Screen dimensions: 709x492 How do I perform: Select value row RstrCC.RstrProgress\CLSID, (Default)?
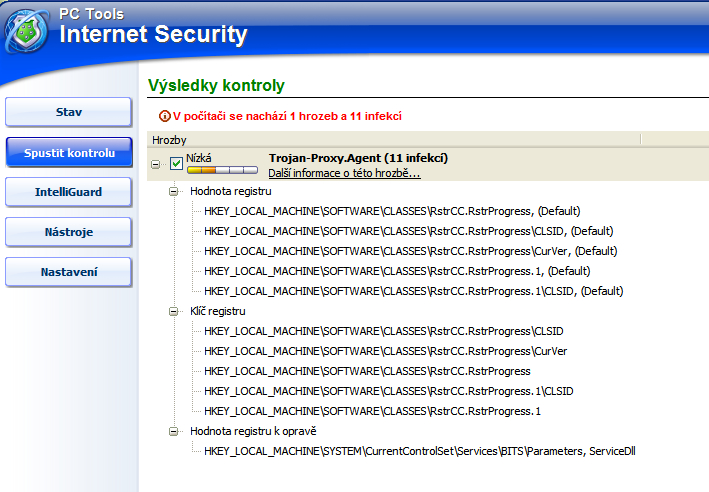408,231
